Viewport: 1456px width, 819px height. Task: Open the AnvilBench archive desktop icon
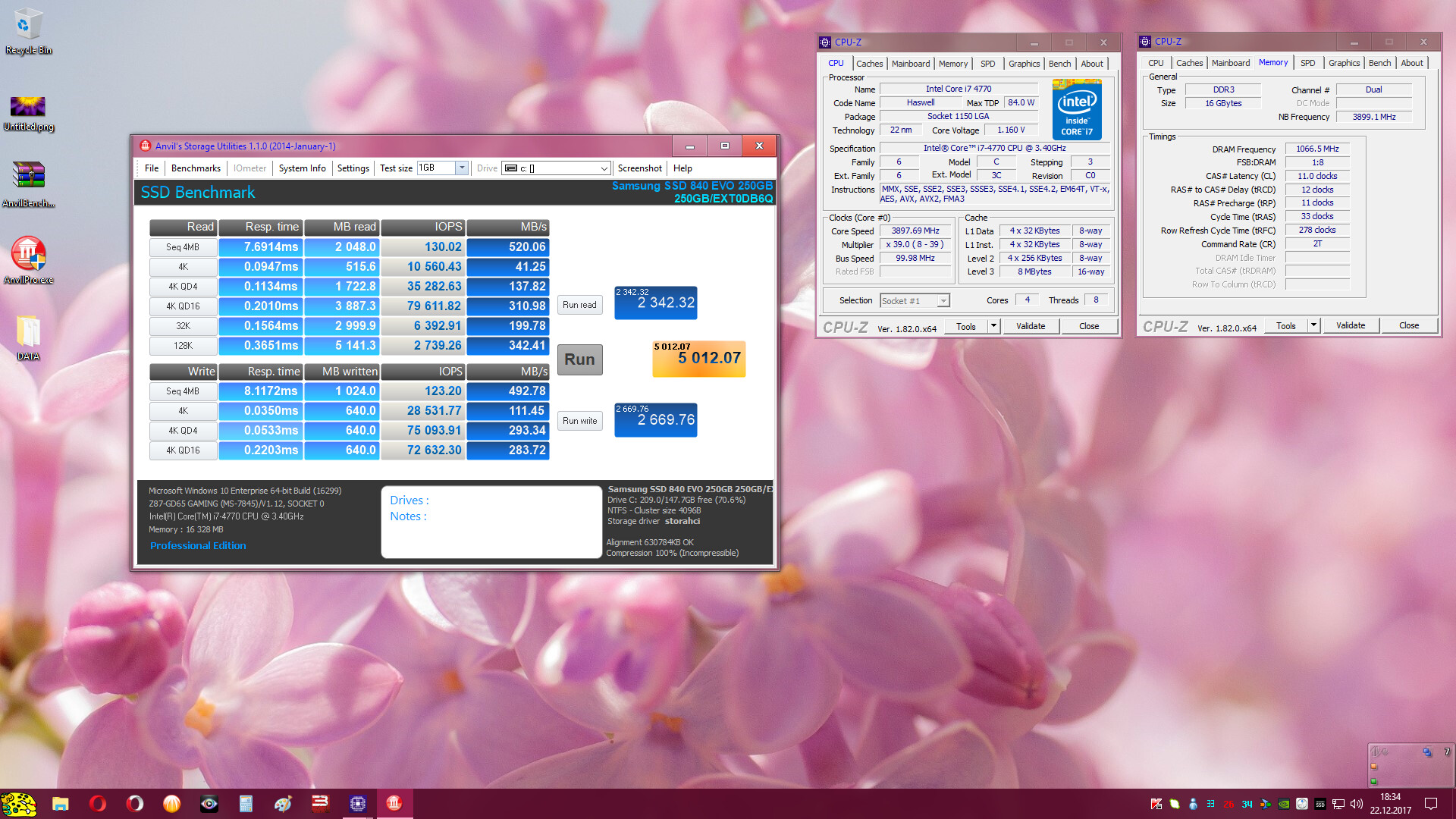[x=28, y=184]
